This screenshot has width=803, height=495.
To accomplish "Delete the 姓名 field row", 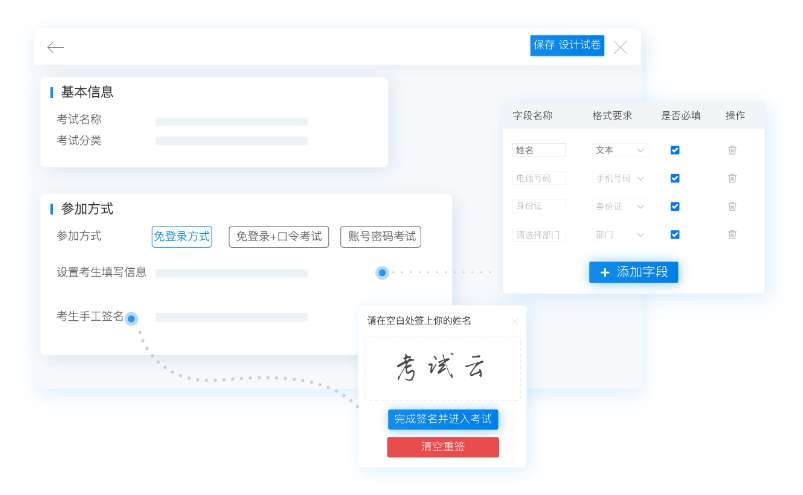I will (x=732, y=150).
